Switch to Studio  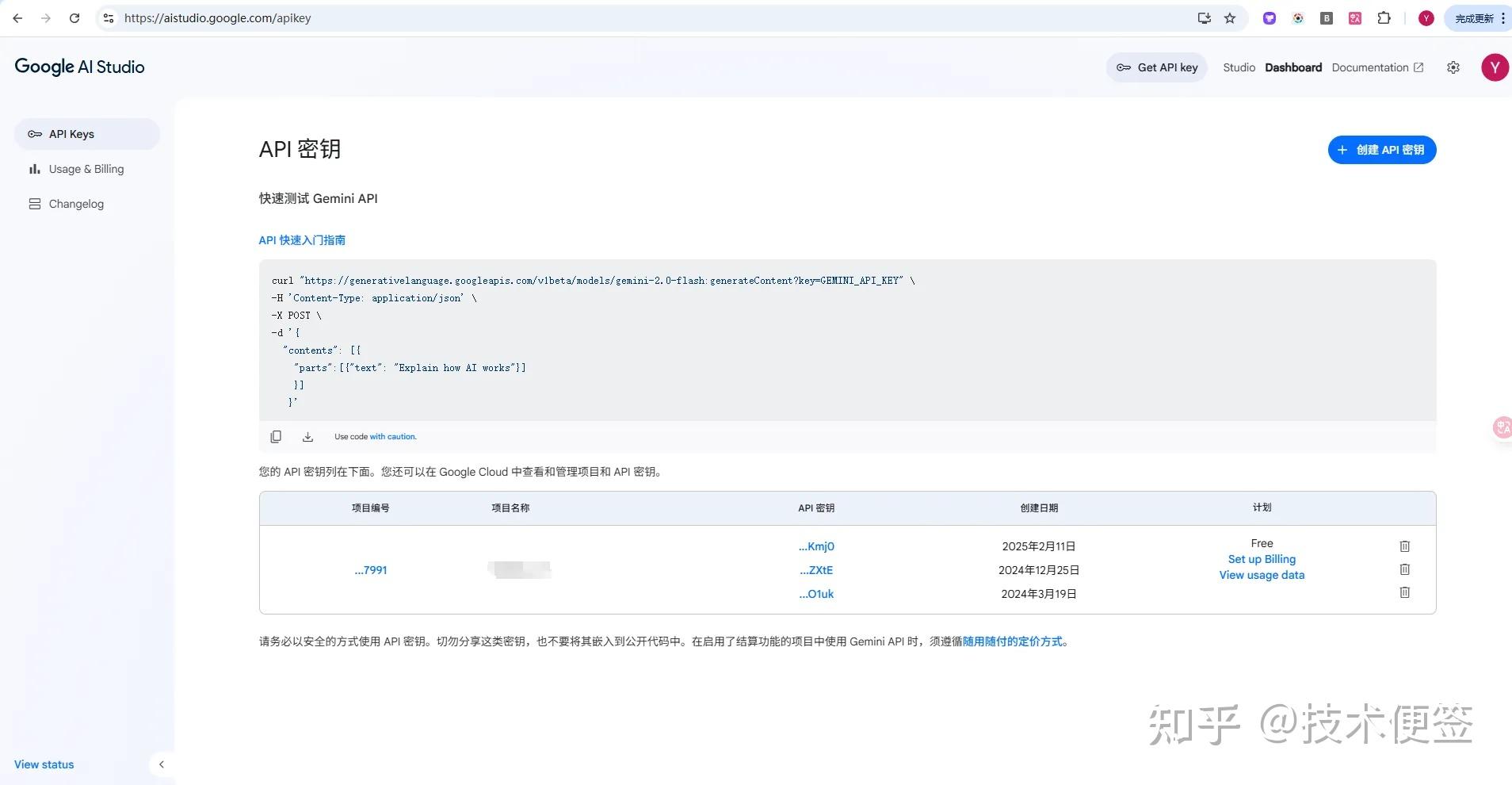coord(1239,67)
